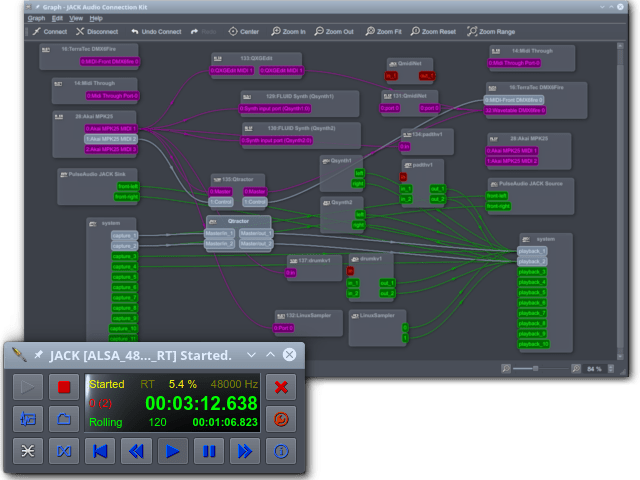The width and height of the screenshot is (640, 480).
Task: Select the MasterIn_1 port on Qtractor
Action: point(219,233)
